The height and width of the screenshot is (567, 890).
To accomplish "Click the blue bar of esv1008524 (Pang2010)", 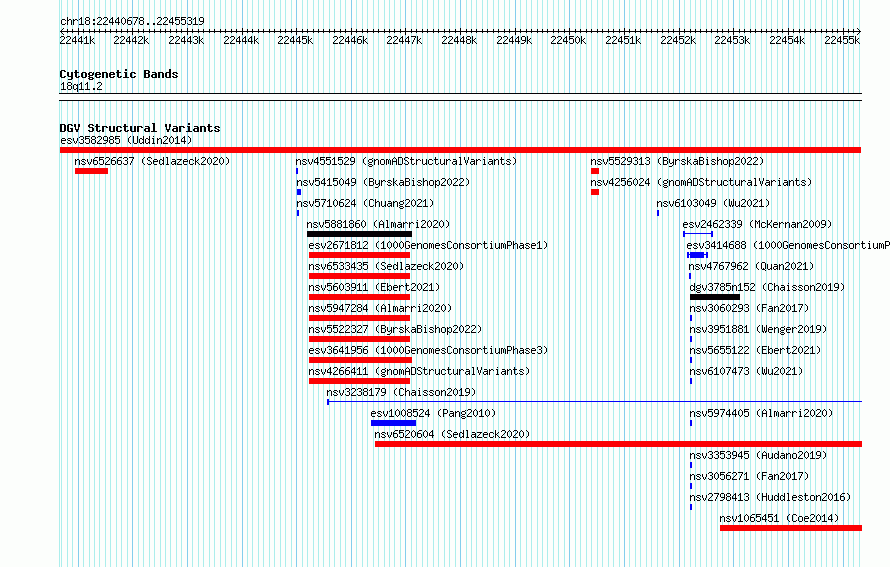I will [x=393, y=423].
